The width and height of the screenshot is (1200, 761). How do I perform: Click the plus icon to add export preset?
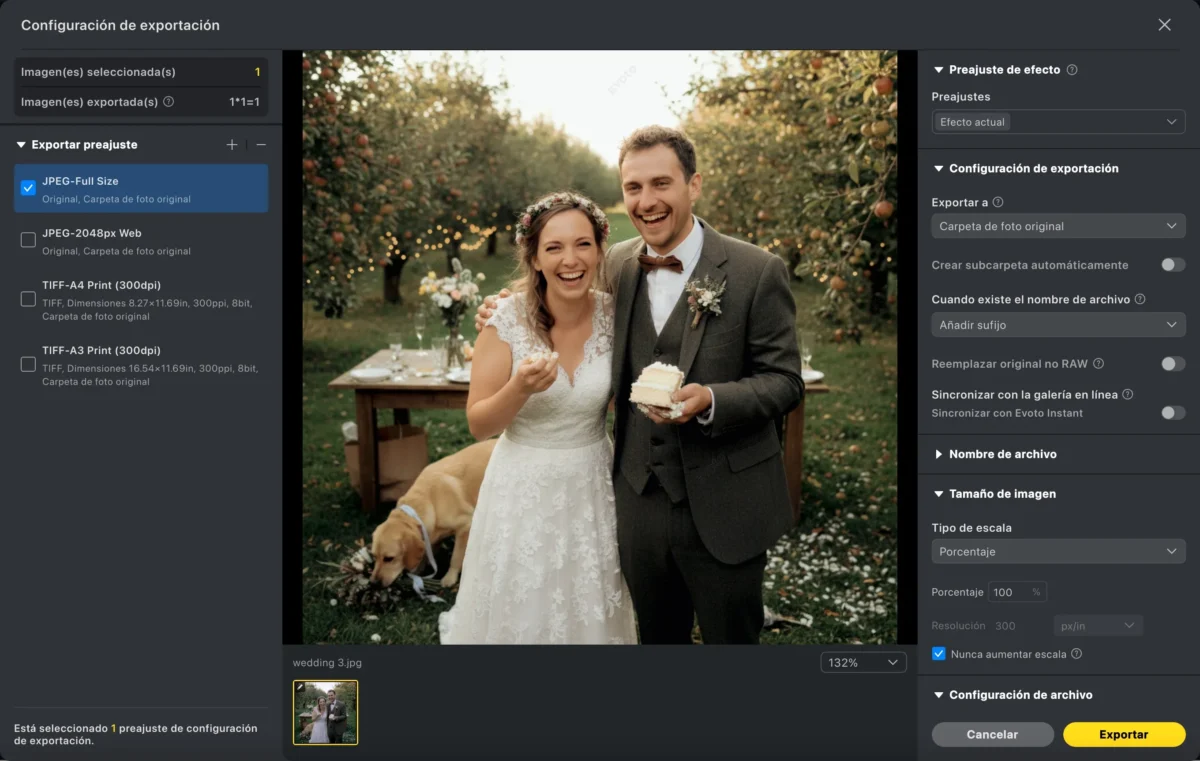click(x=232, y=145)
